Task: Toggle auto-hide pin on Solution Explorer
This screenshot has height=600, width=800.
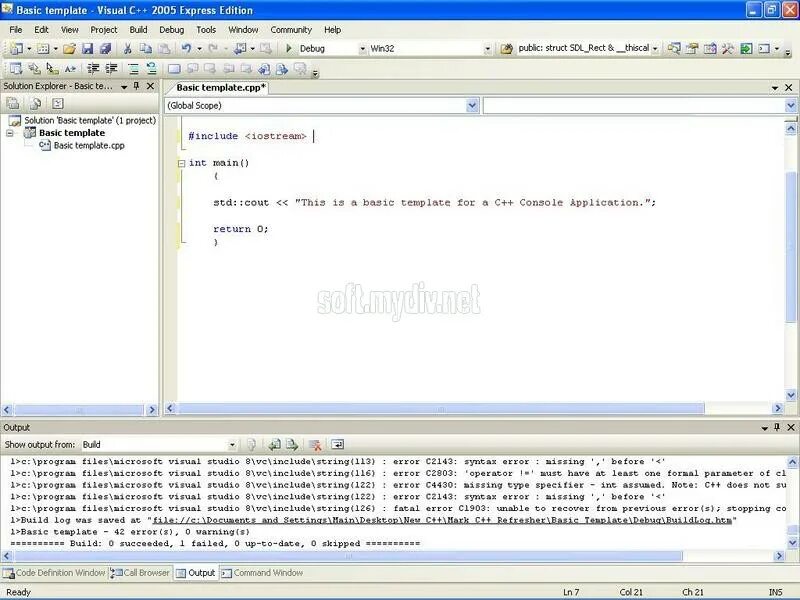Action: tap(136, 86)
